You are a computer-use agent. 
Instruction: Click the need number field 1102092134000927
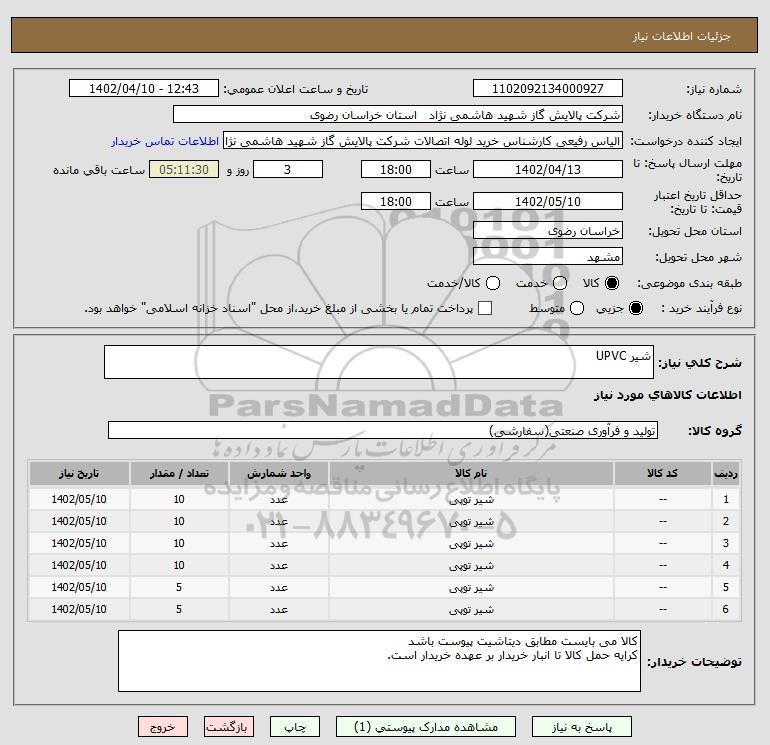click(x=548, y=89)
